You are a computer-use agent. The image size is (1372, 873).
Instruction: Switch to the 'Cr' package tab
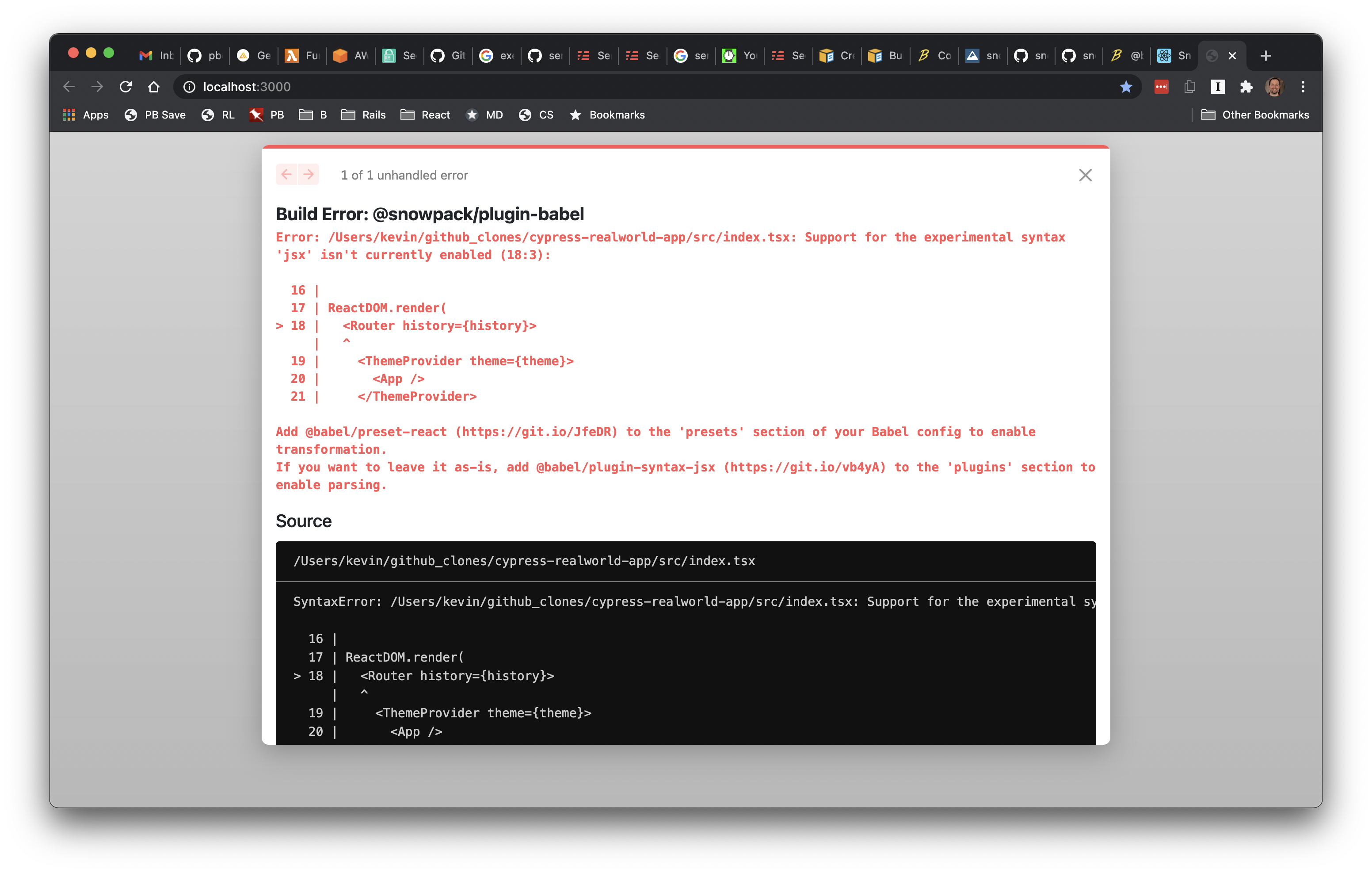coord(837,55)
